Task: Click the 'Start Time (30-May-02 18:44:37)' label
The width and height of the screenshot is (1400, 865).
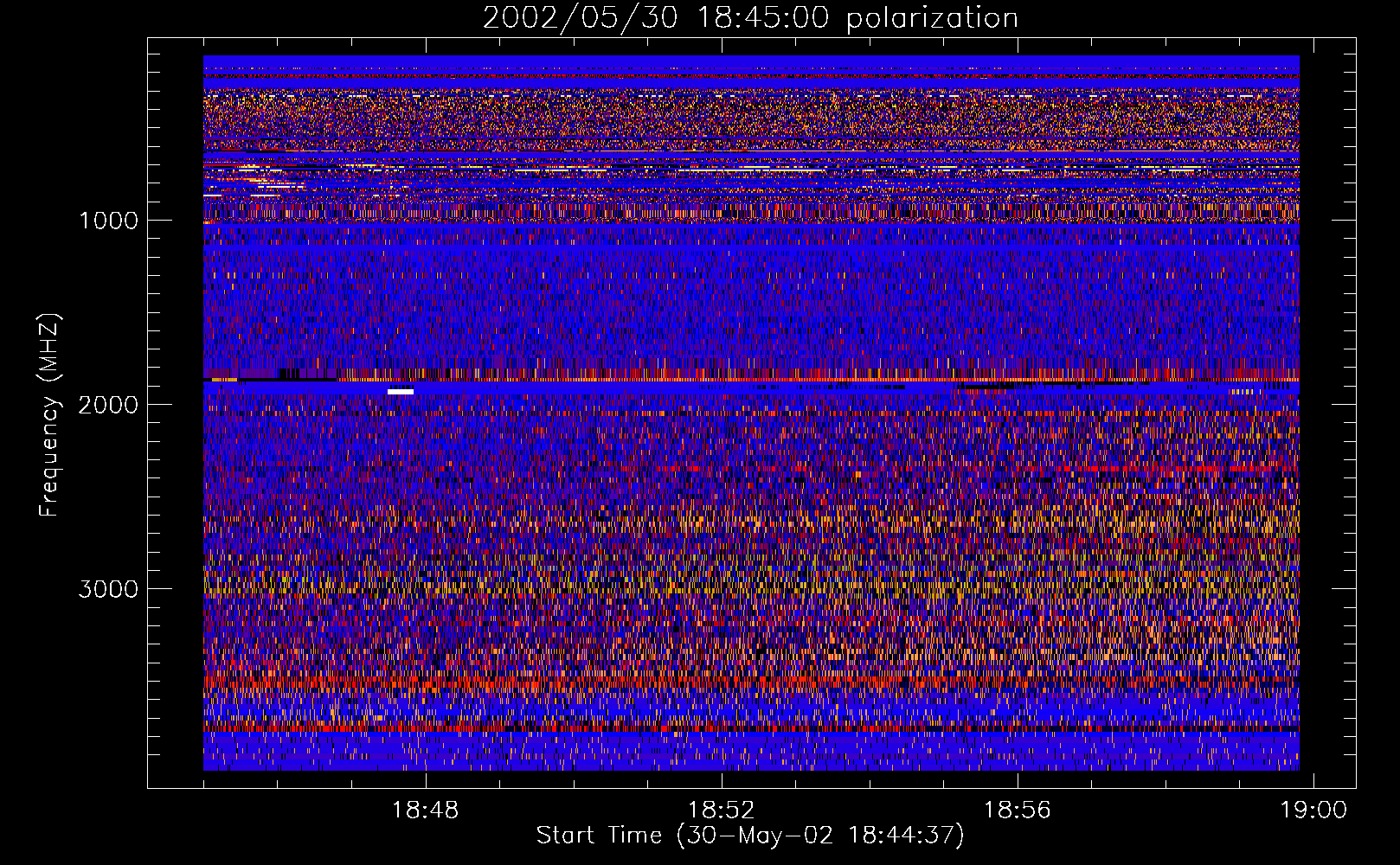Action: 750,836
